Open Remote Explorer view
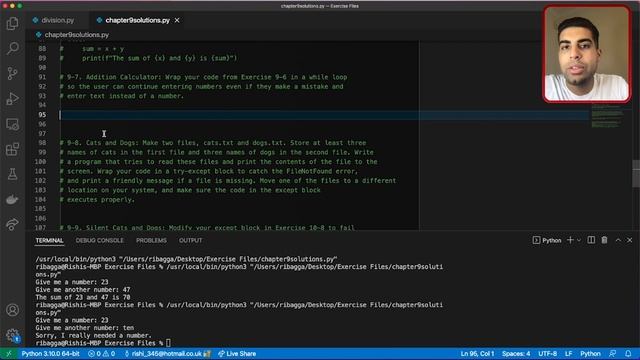Screen dimensions: 640x360 (x=12, y=124)
